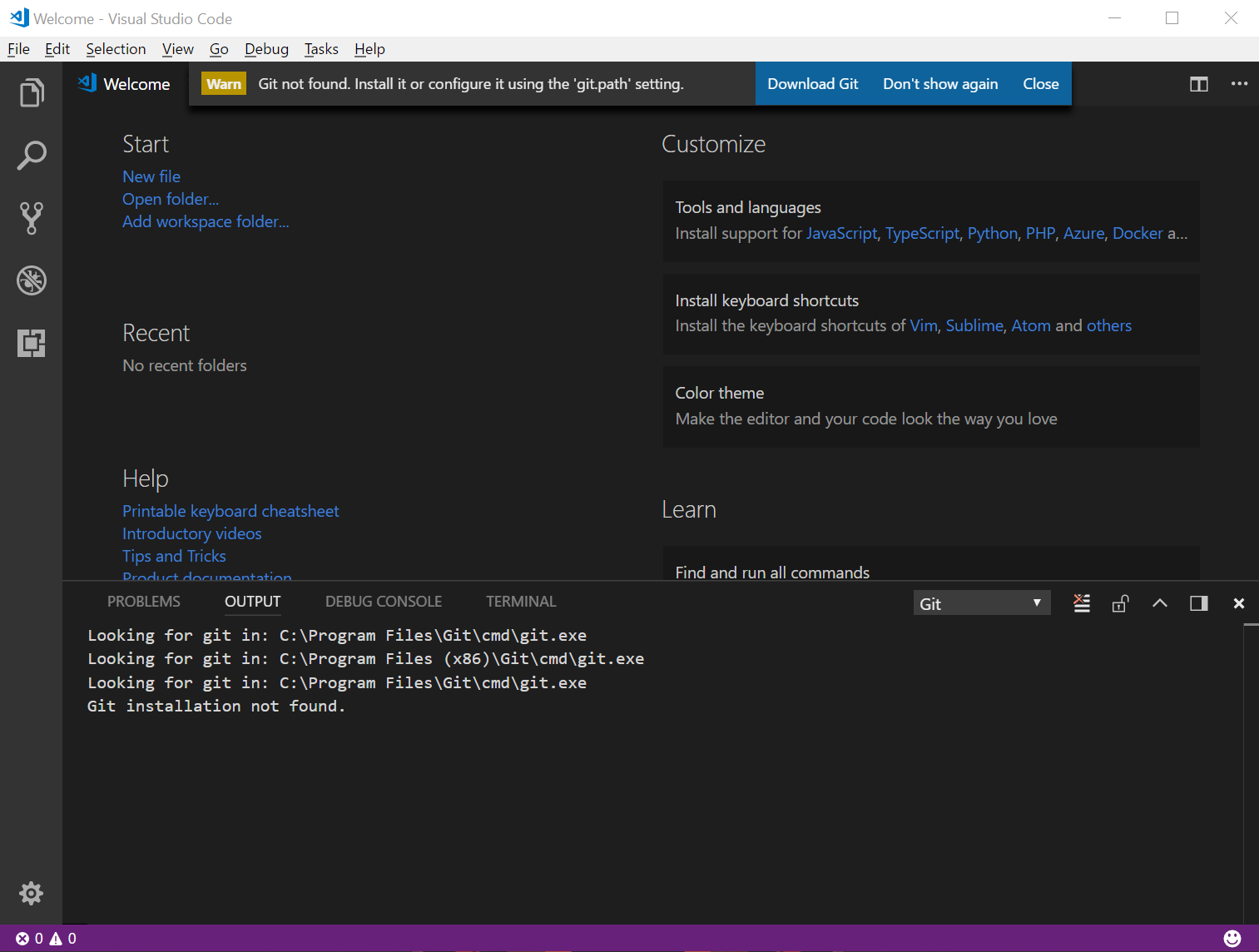Screen dimensions: 1259x952
Task: Install TypeScript language support
Action: click(922, 233)
